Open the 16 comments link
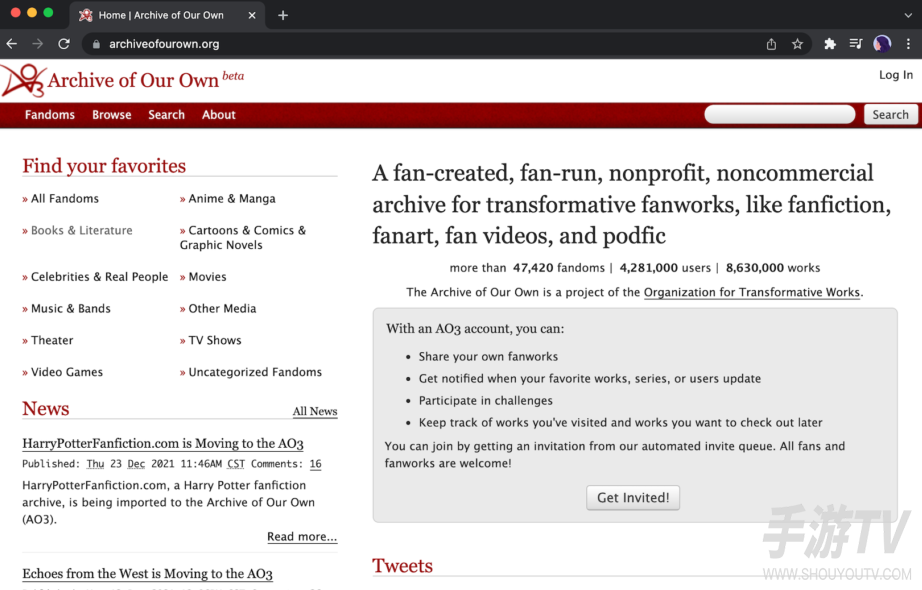Screen dimensions: 922x590 pos(315,464)
